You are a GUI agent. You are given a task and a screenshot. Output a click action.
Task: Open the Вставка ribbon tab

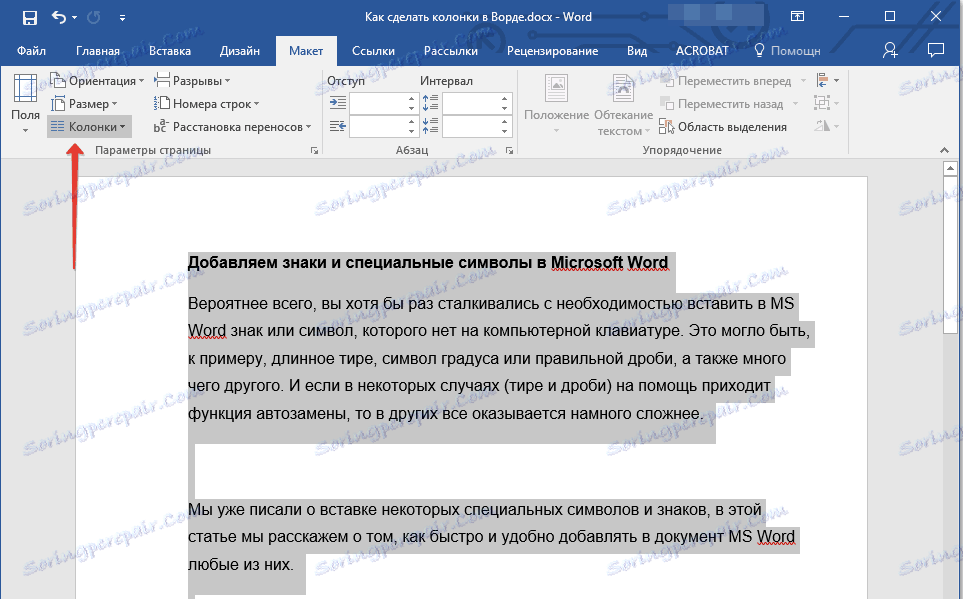(170, 51)
